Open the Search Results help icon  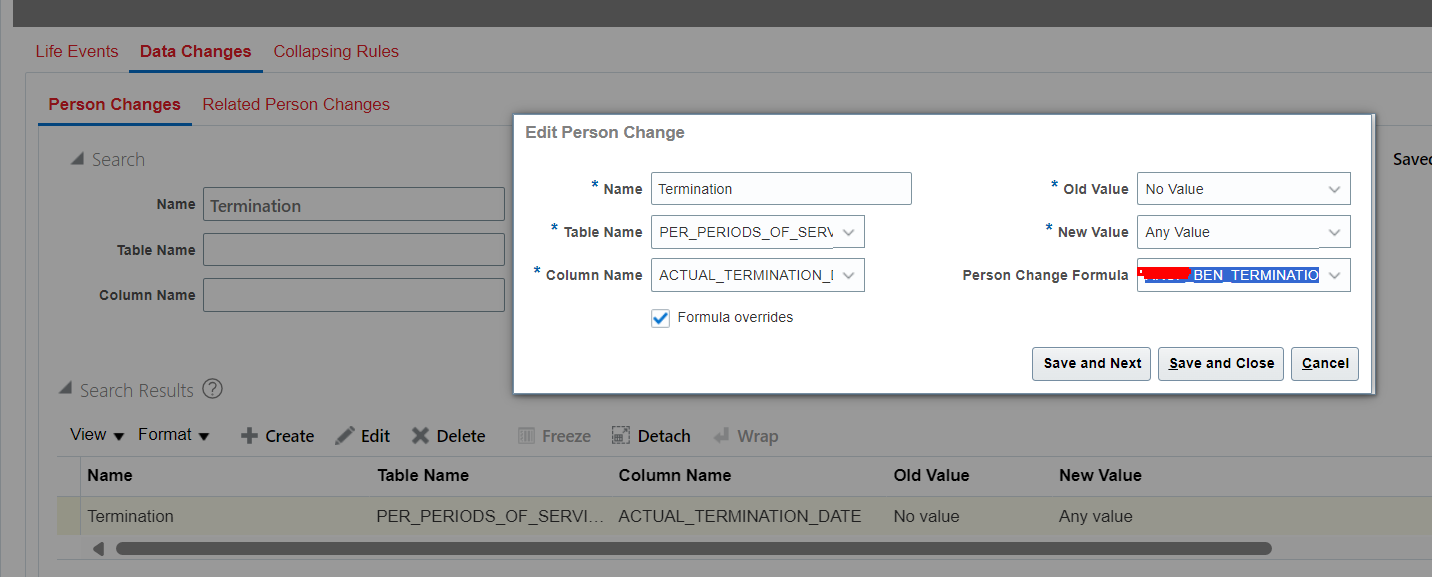[x=212, y=390]
